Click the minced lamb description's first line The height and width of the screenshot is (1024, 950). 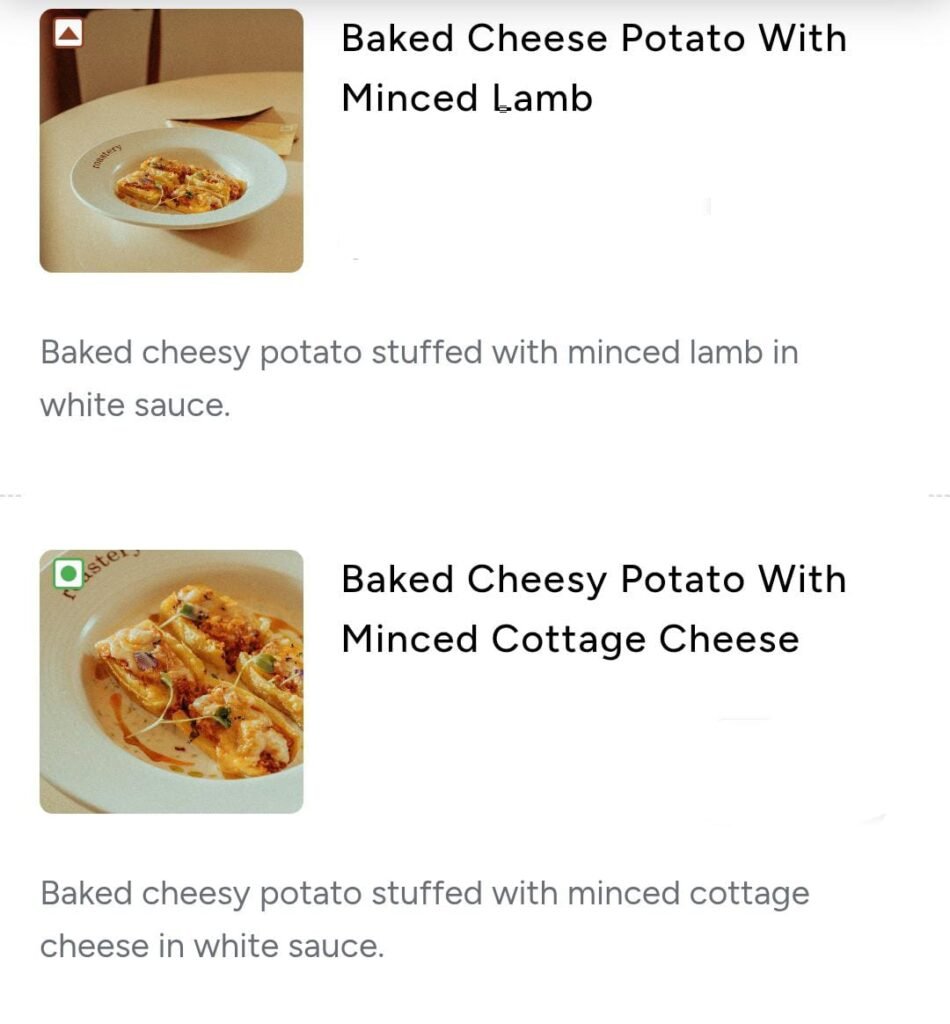(419, 353)
